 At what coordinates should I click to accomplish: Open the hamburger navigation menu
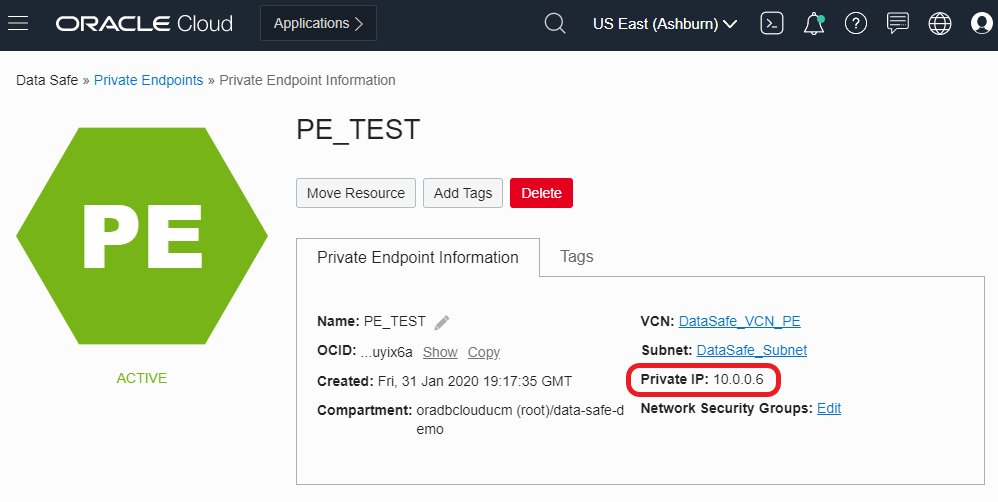[x=19, y=23]
